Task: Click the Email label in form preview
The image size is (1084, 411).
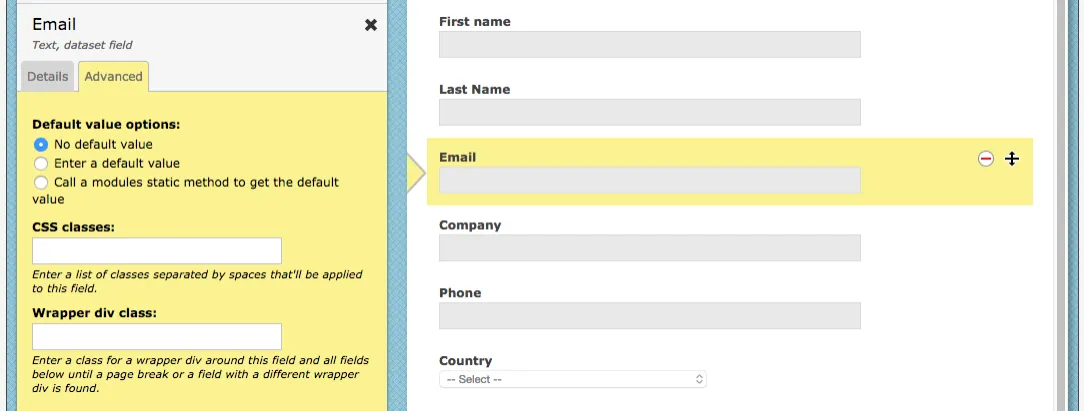Action: pos(458,157)
